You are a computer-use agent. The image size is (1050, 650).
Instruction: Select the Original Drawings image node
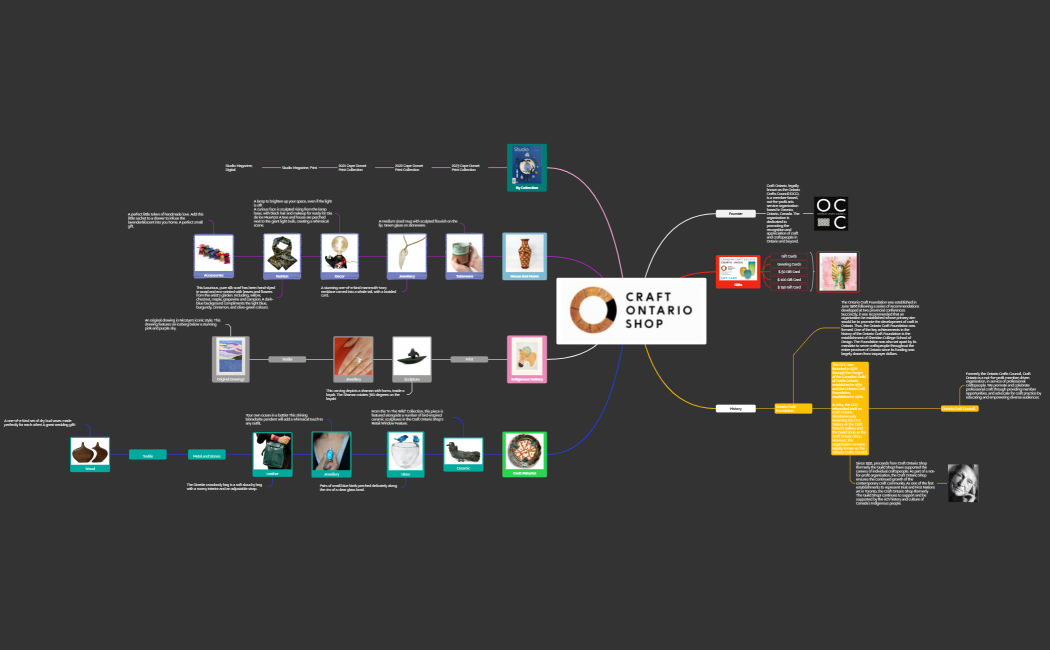[x=230, y=359]
